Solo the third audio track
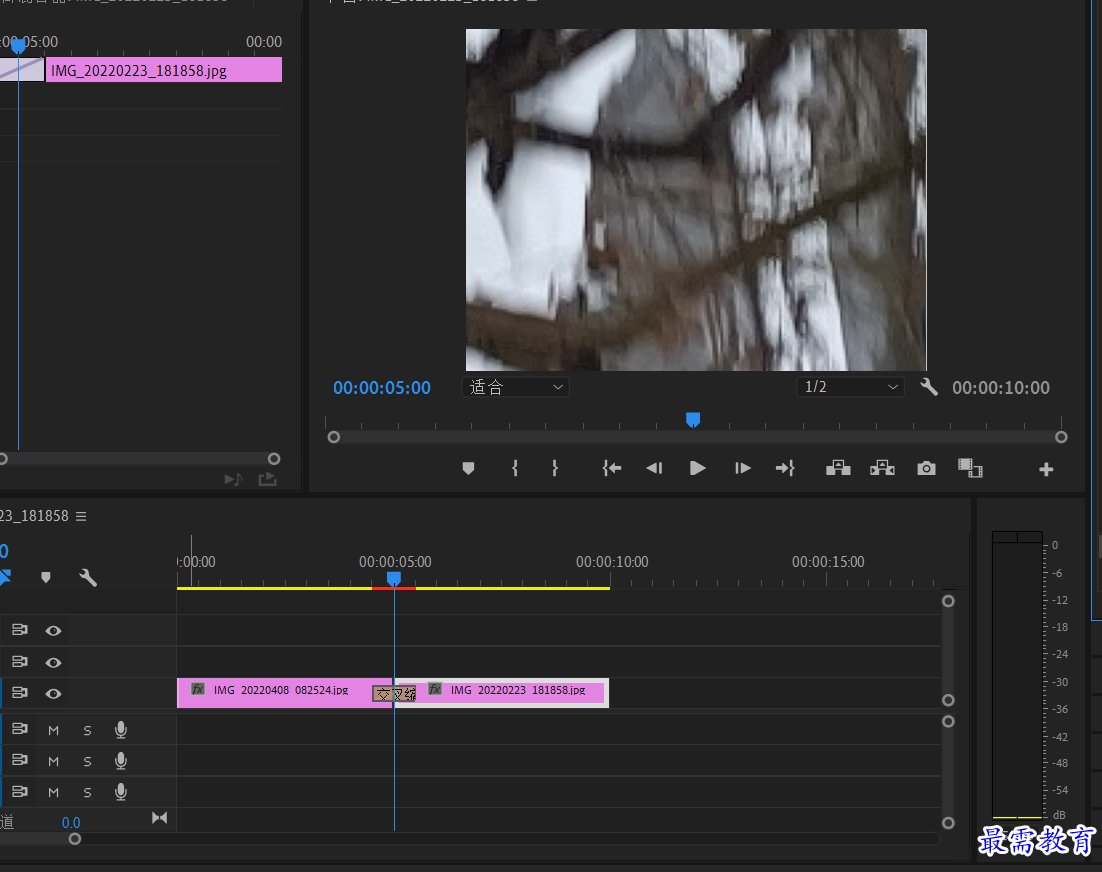 [x=87, y=793]
